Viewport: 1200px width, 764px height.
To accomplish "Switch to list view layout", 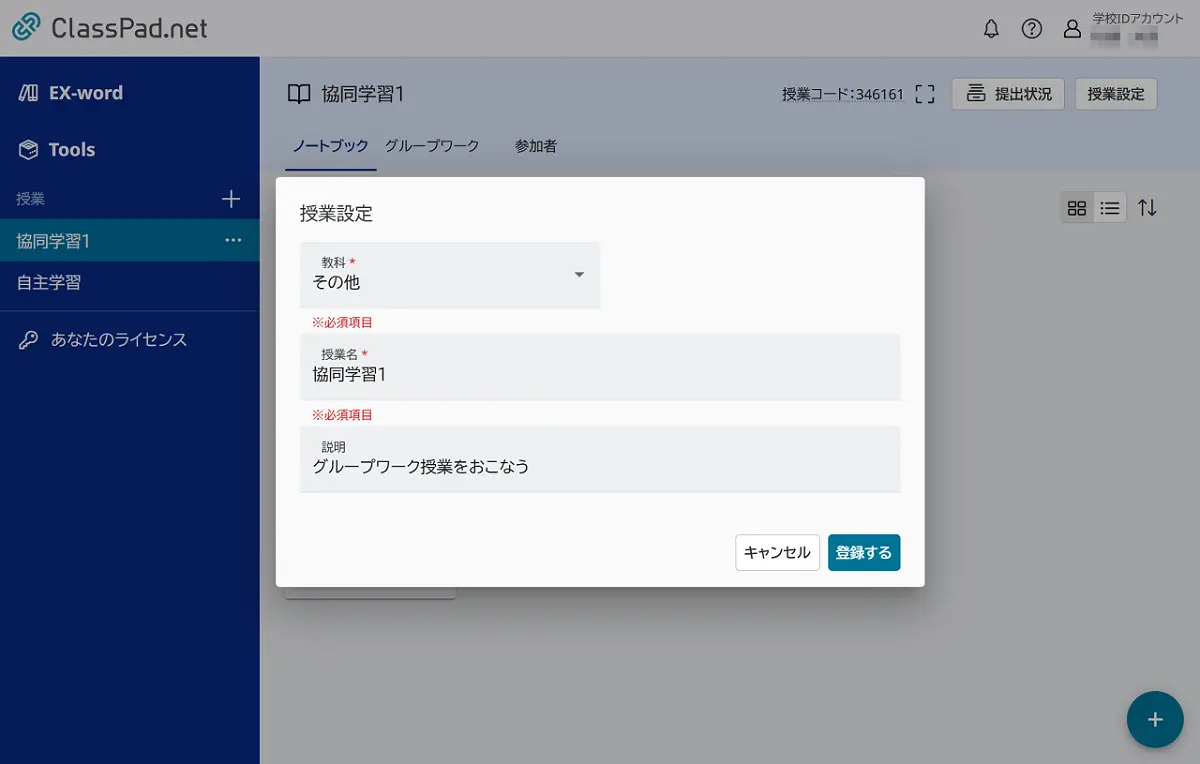I will pos(1110,207).
